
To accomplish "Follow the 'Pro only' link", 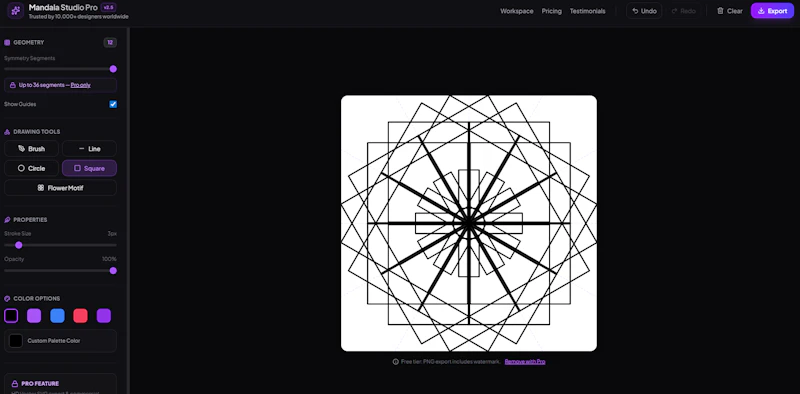I will click(81, 85).
